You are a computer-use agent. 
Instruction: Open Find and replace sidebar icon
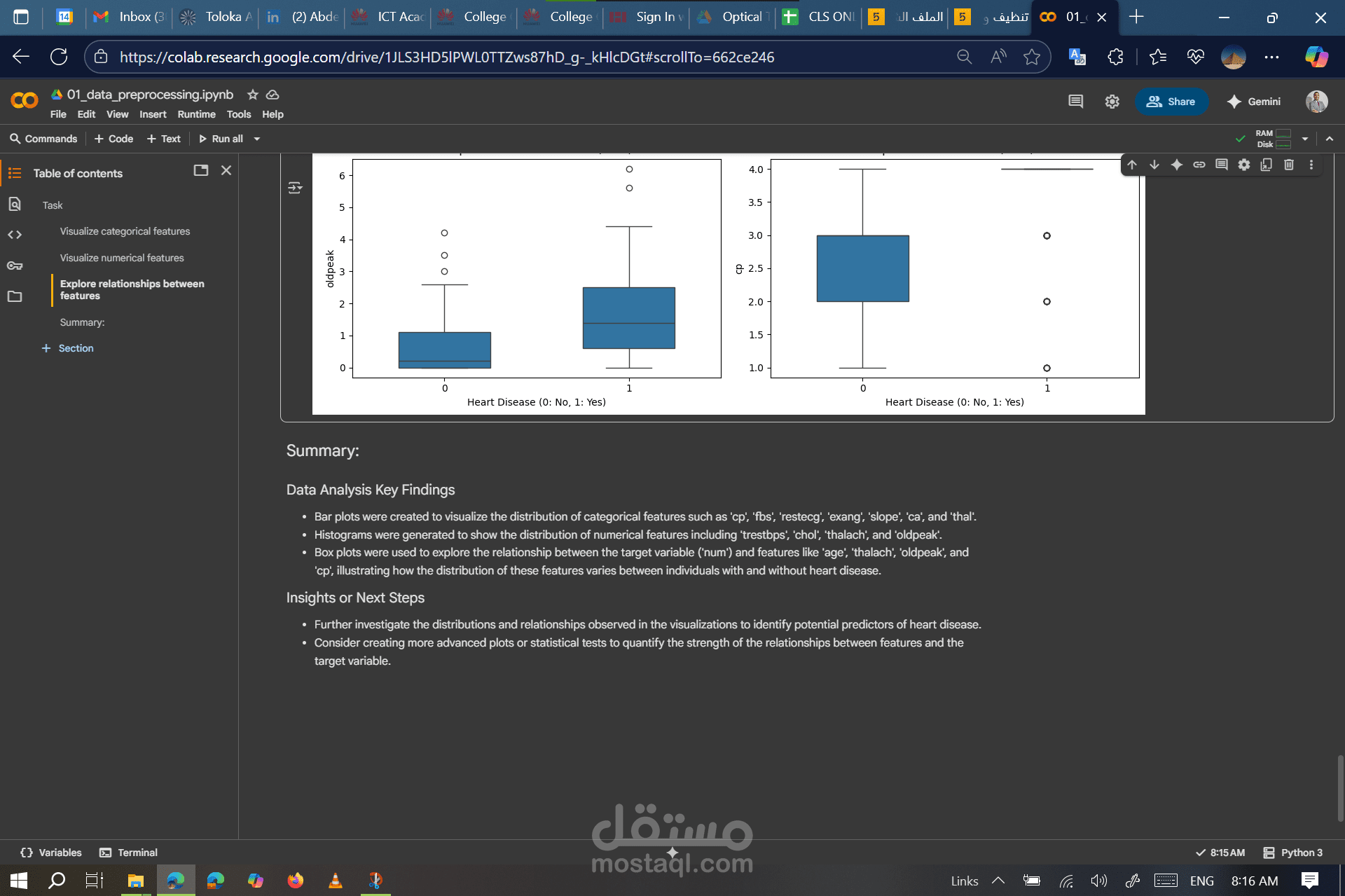coord(15,204)
